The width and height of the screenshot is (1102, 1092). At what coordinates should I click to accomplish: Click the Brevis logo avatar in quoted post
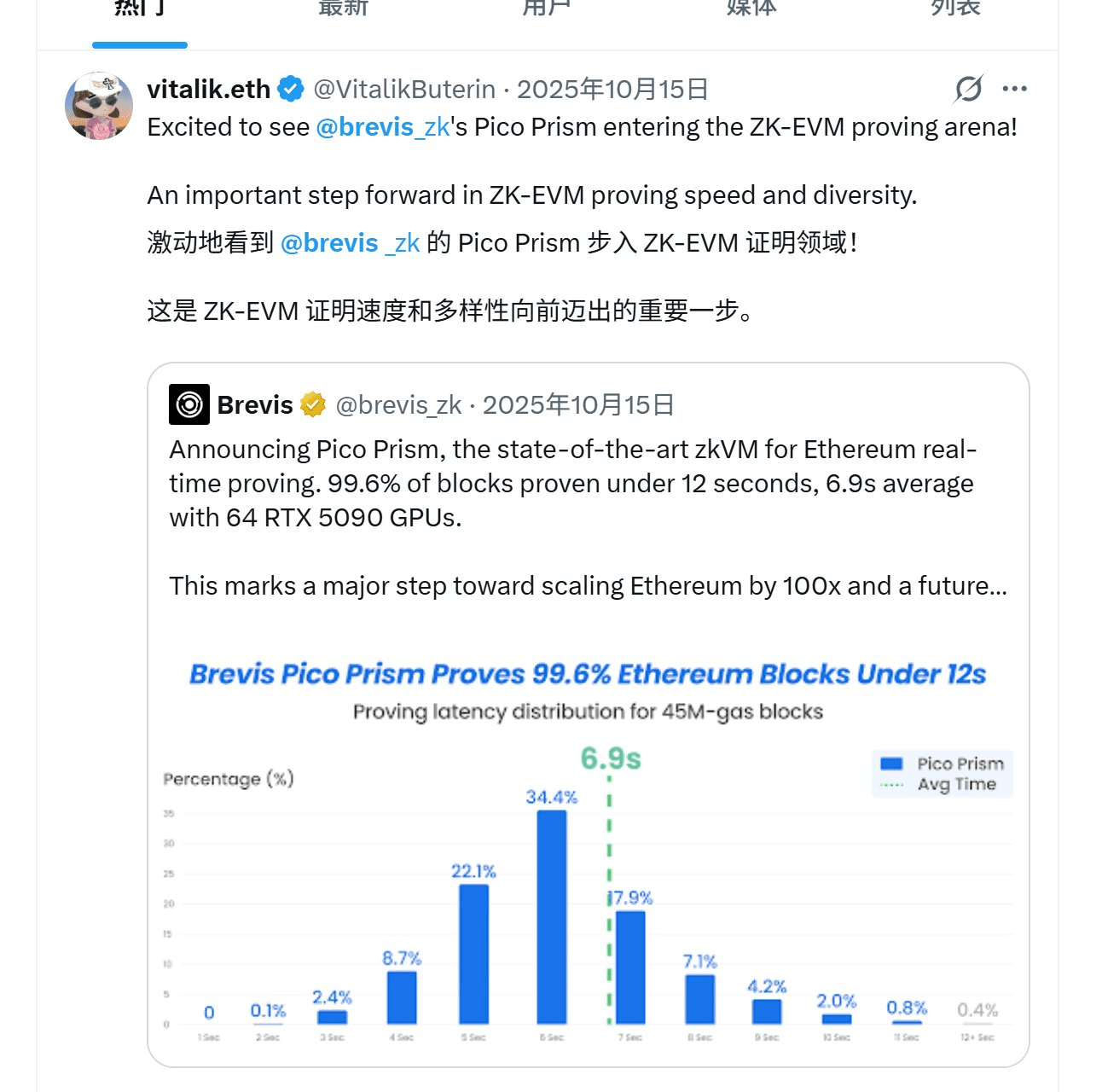tap(189, 404)
